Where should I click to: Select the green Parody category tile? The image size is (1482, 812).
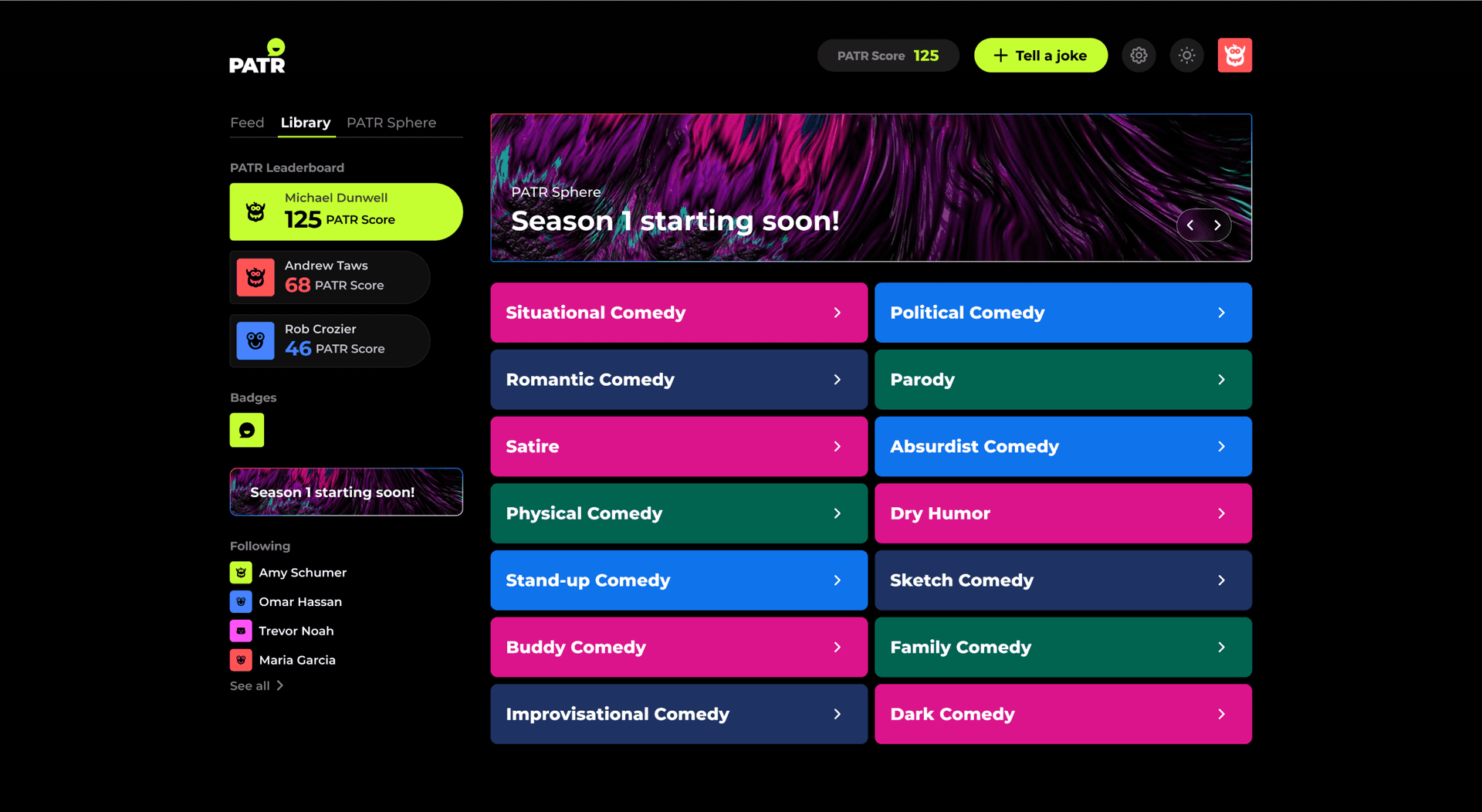(1063, 380)
